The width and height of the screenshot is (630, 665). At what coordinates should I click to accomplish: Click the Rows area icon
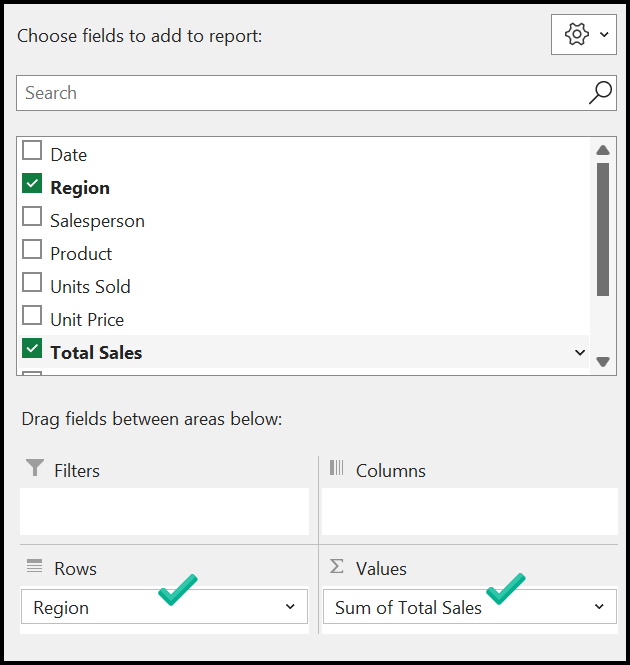pos(35,568)
